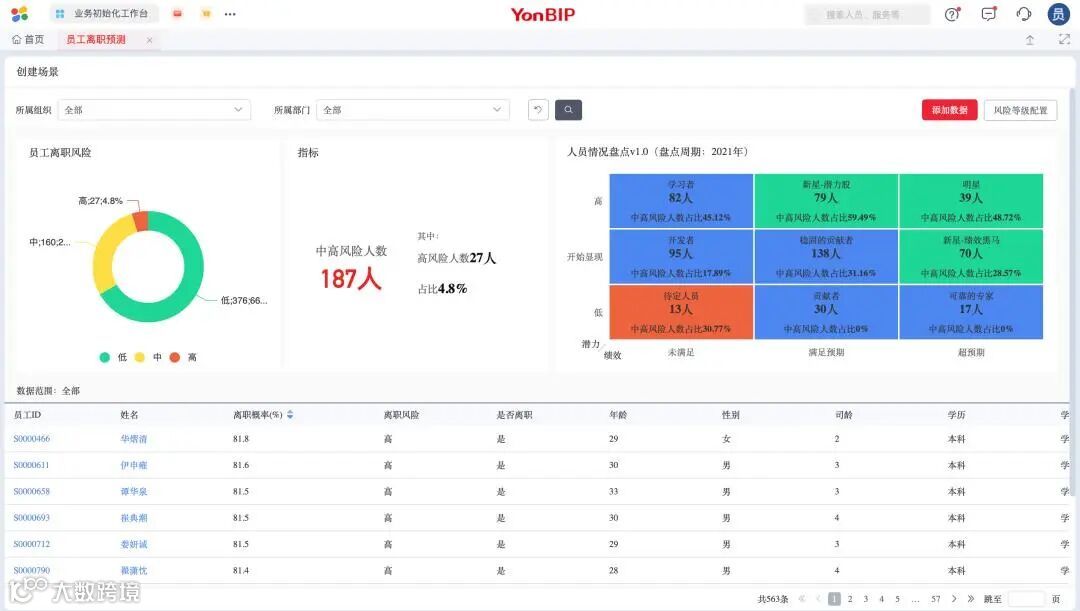Select the 学习者 82人 grid cell
The height and width of the screenshot is (611, 1080).
coord(681,200)
